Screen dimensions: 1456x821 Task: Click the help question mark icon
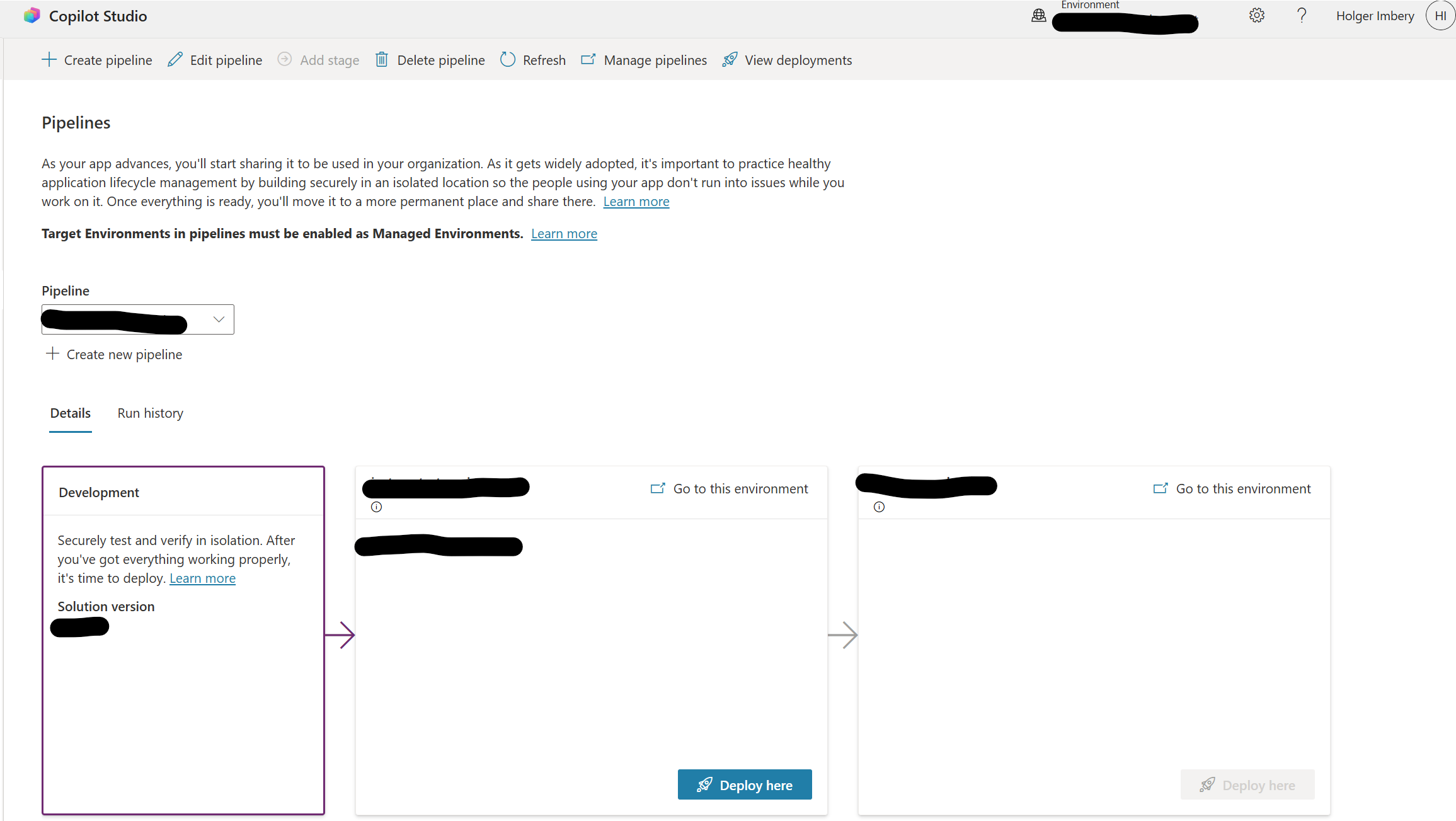tap(1302, 16)
